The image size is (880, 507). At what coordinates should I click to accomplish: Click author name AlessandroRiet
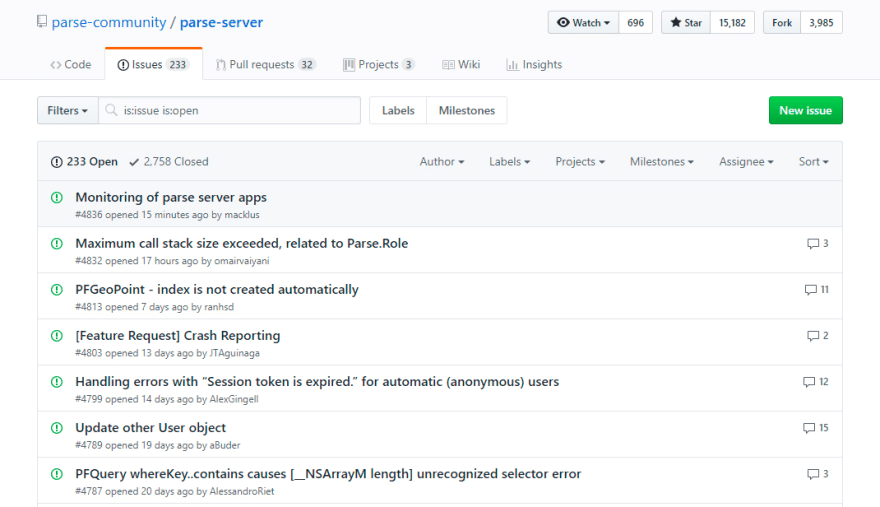coord(242,491)
